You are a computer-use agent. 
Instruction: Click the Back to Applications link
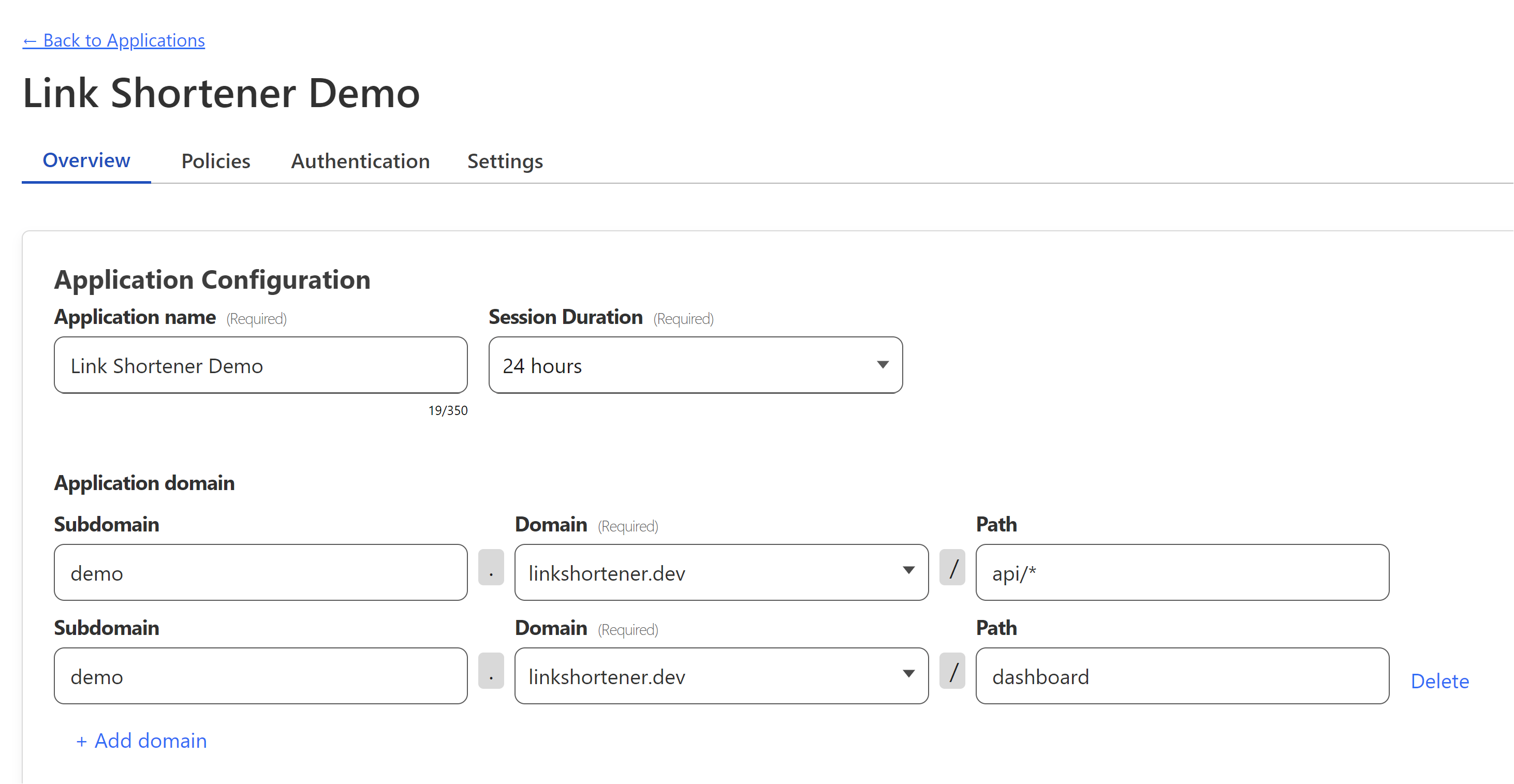[113, 40]
